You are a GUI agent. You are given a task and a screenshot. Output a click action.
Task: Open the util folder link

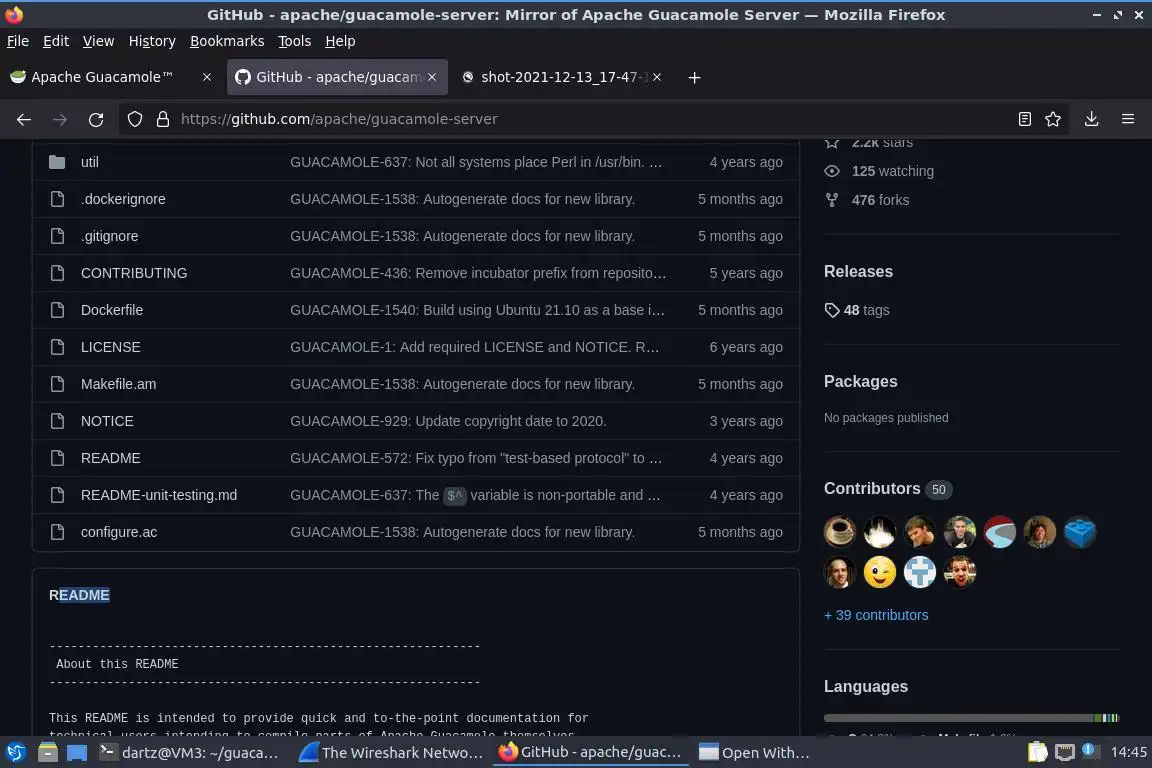coord(90,162)
